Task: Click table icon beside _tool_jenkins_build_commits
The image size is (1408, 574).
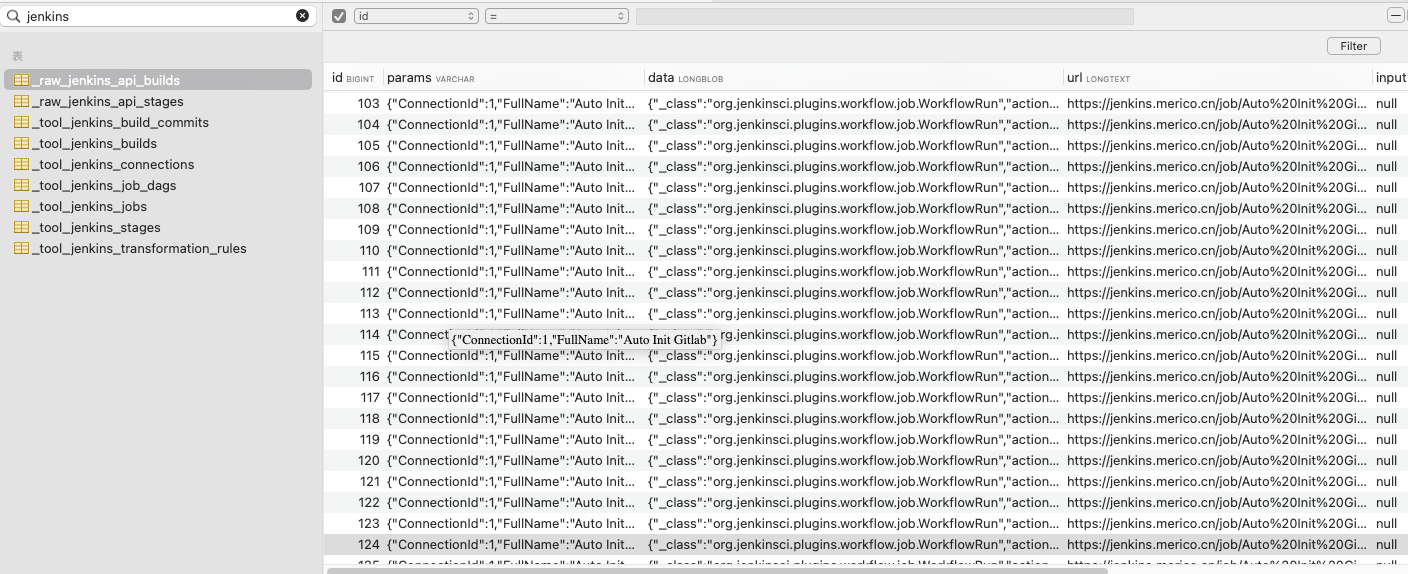Action: [x=21, y=122]
